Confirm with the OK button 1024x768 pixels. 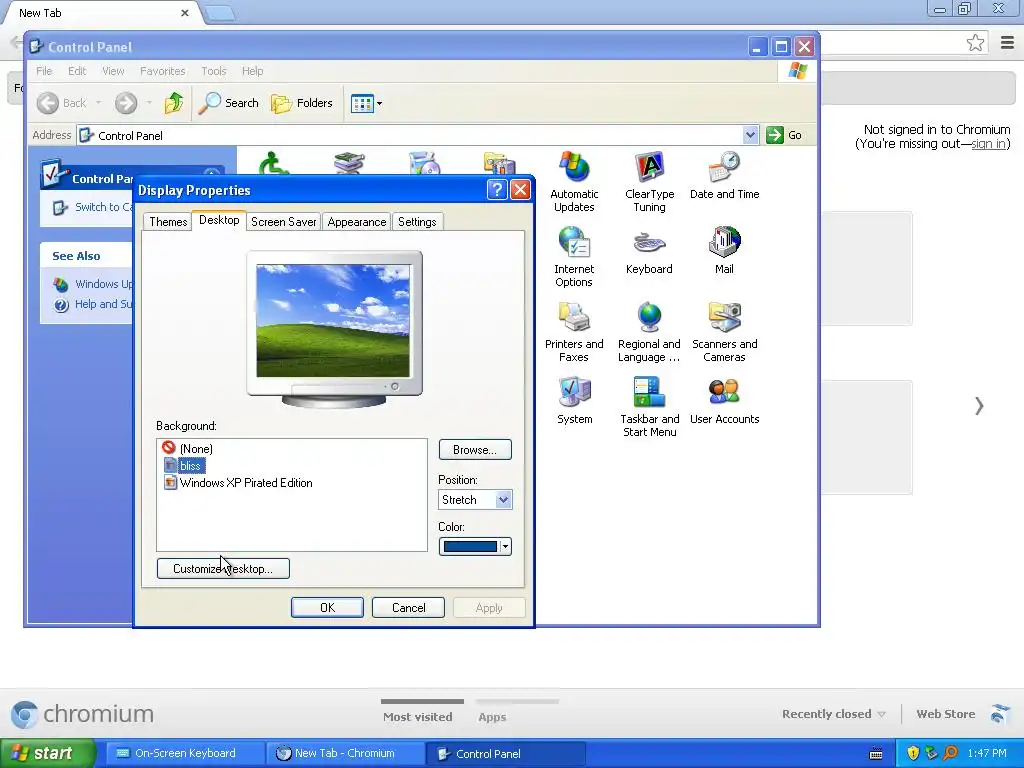click(327, 607)
